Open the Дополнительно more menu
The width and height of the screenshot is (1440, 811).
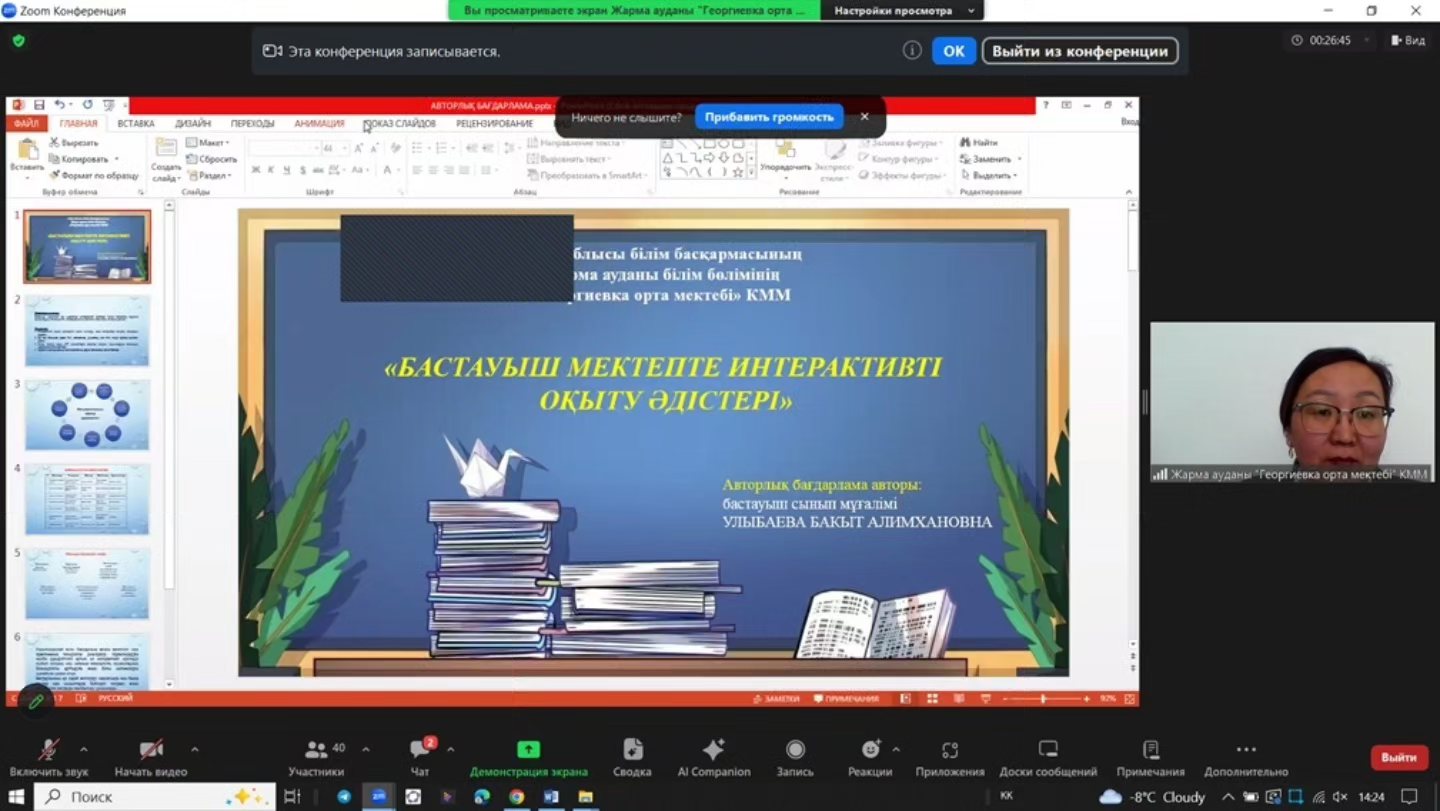coord(1246,750)
